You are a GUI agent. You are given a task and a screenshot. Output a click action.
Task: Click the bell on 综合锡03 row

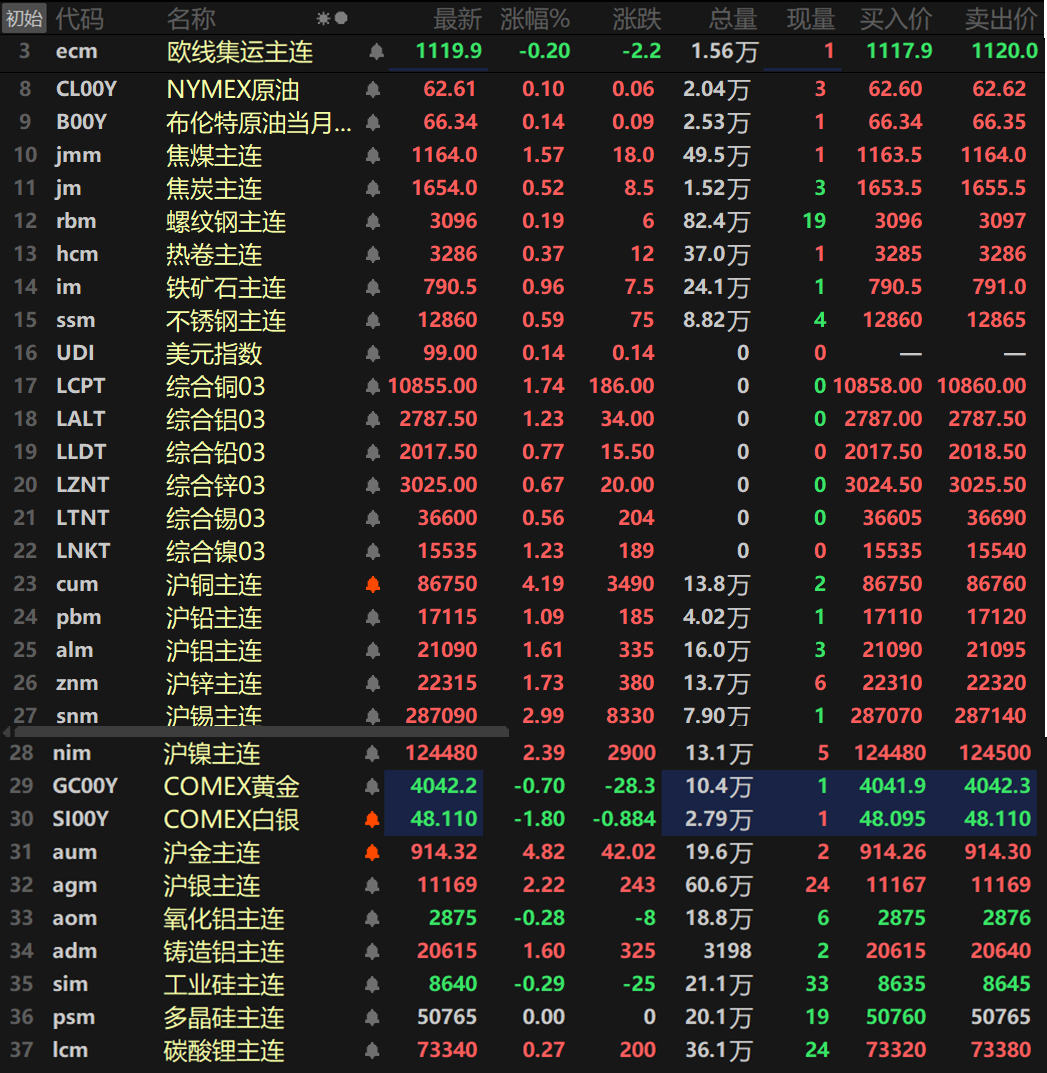373,519
